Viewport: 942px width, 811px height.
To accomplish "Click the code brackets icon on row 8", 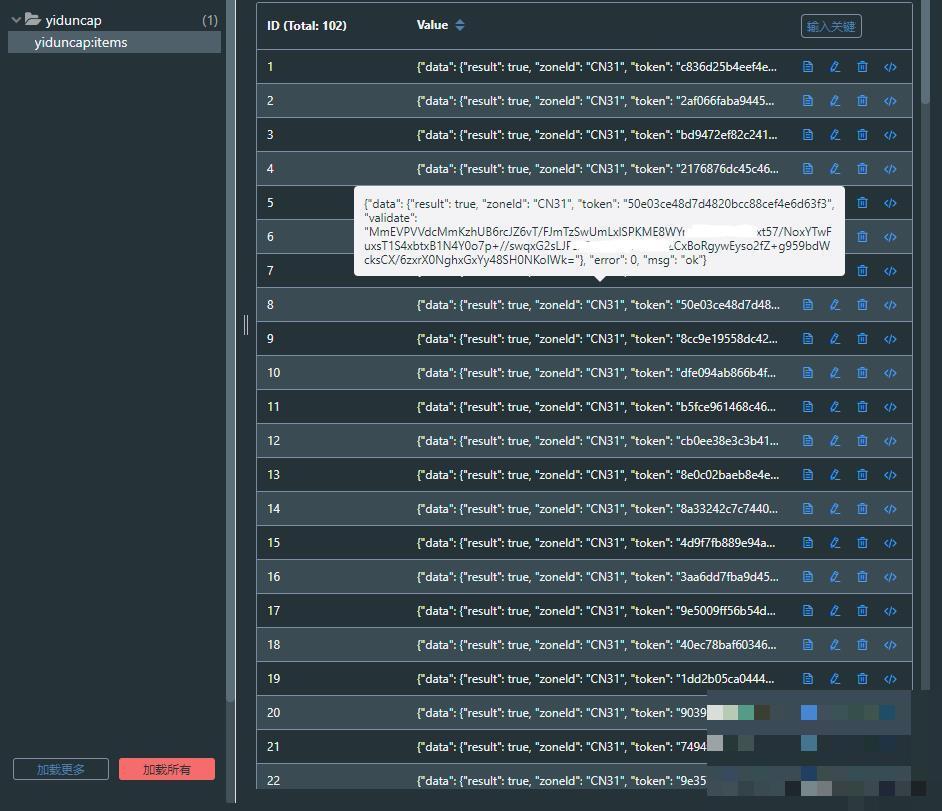I will [x=890, y=305].
